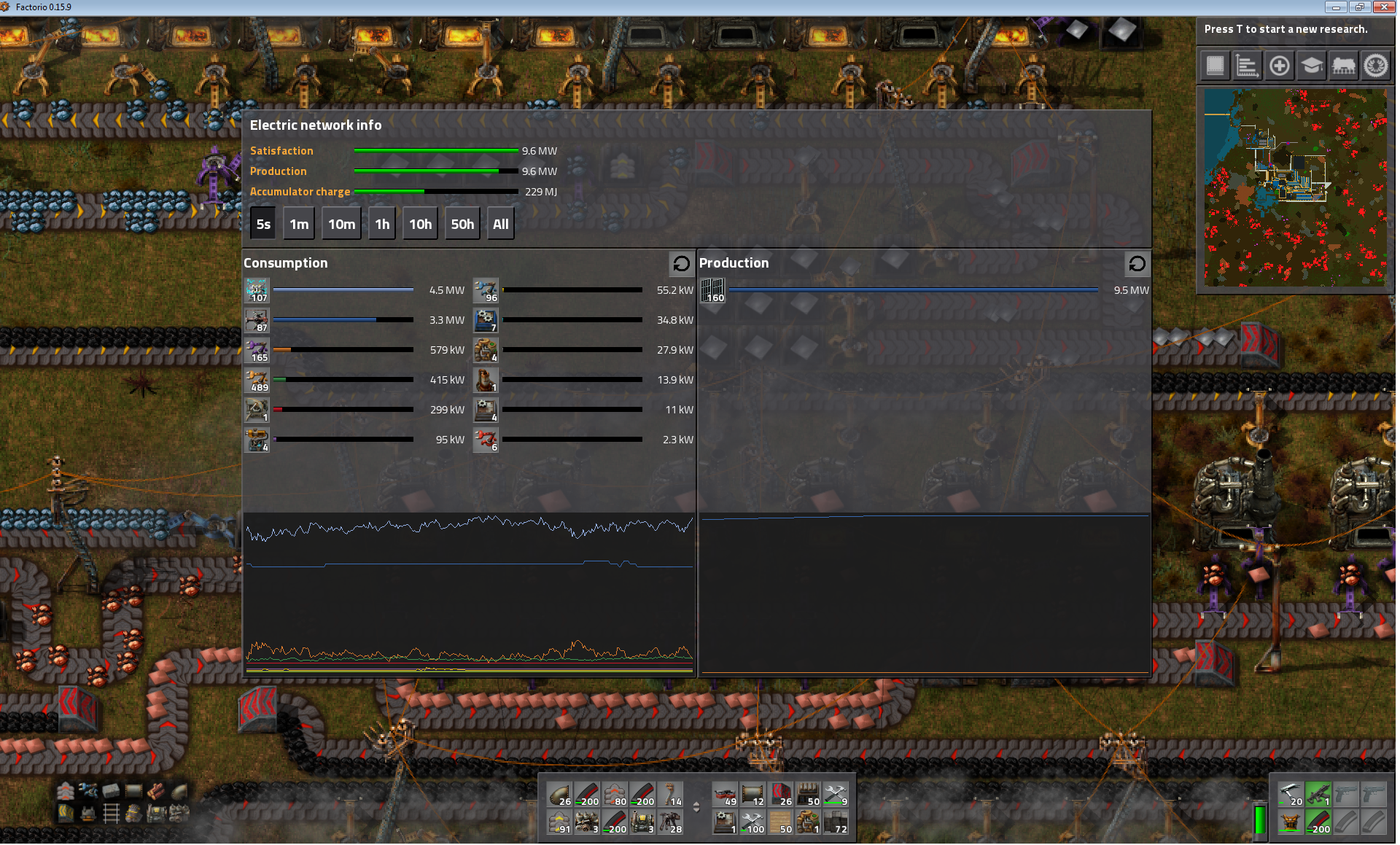Viewport: 1400px width, 845px height.
Task: Select the 27.9 kW consumer icon
Action: (486, 350)
